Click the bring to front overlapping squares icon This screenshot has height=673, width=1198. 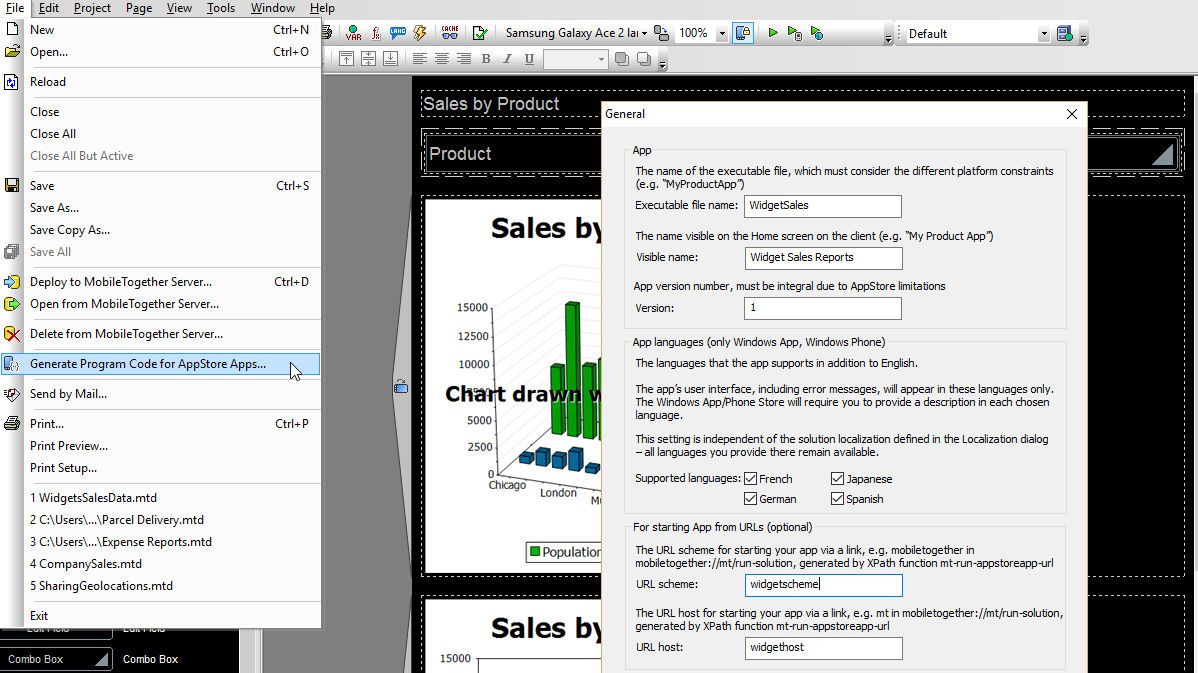tap(622, 59)
